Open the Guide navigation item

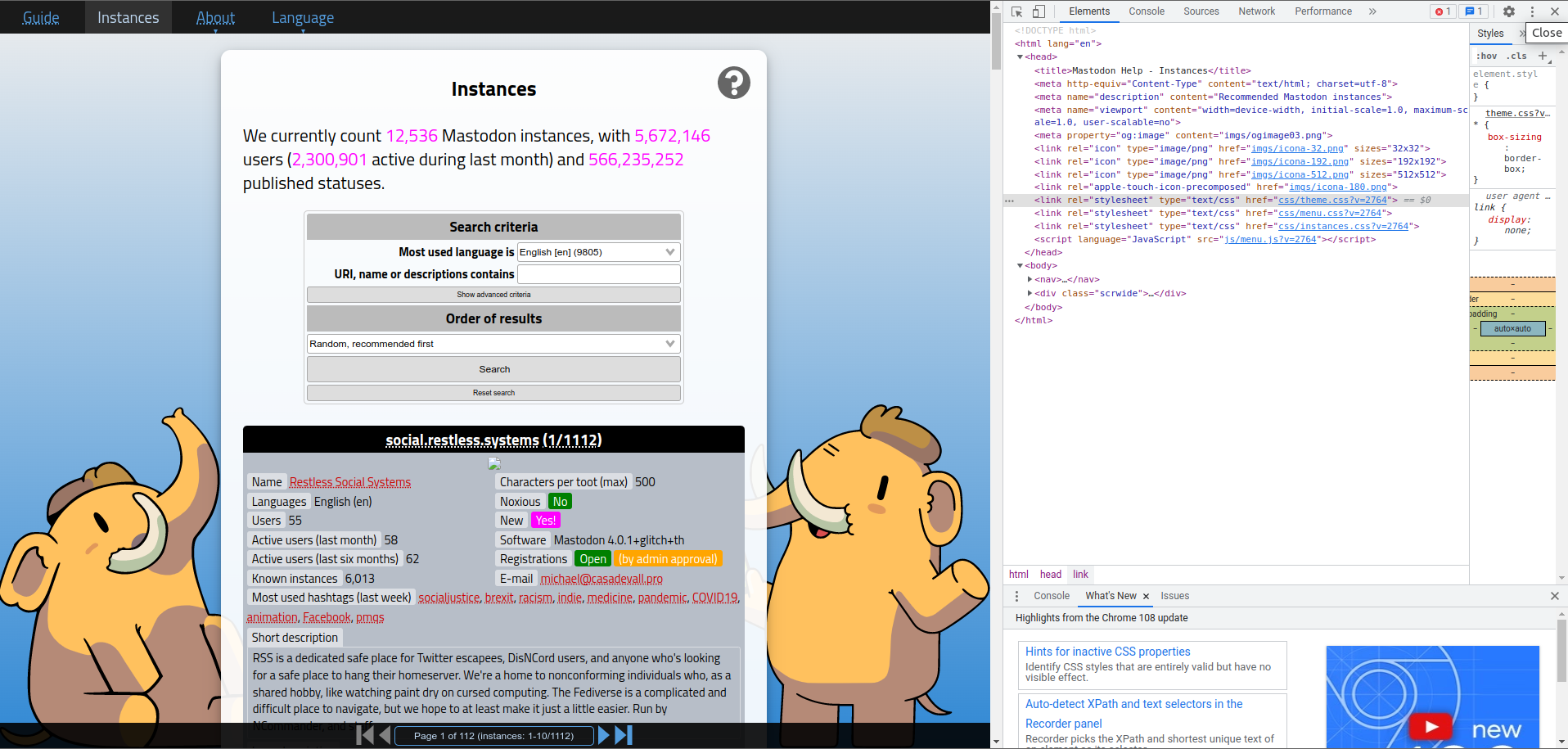coord(41,17)
